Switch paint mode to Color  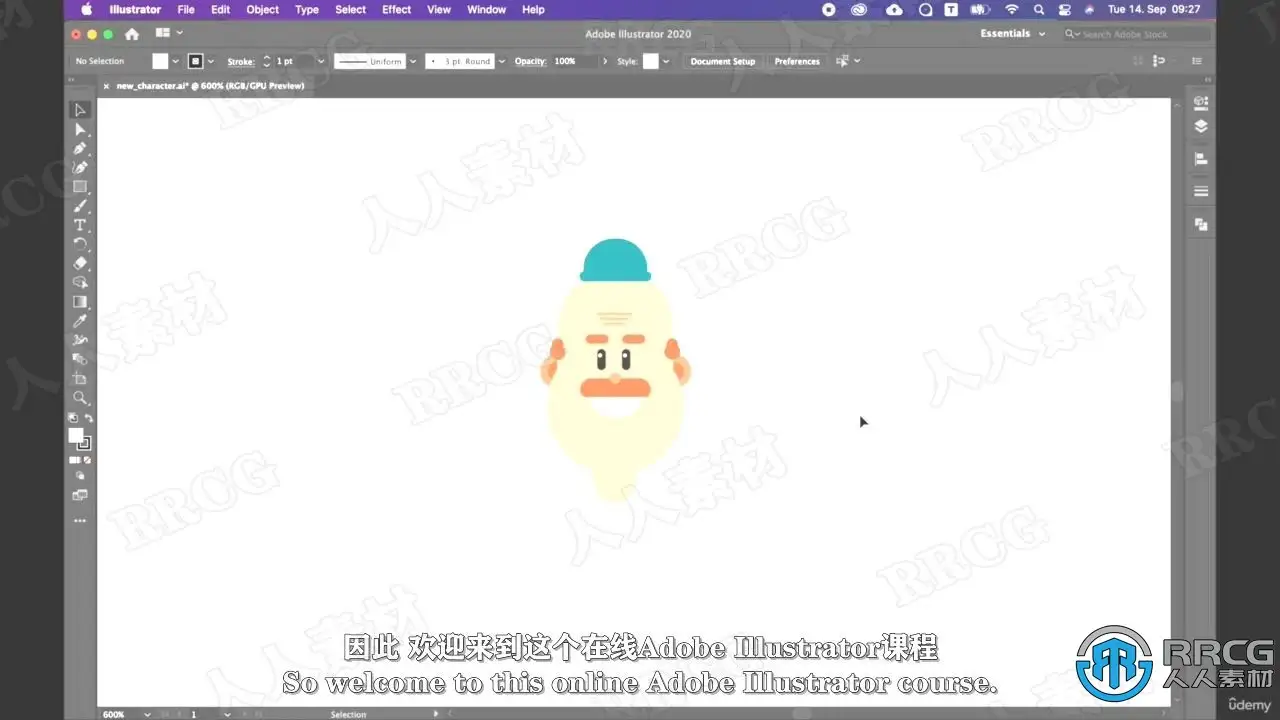coord(73,460)
